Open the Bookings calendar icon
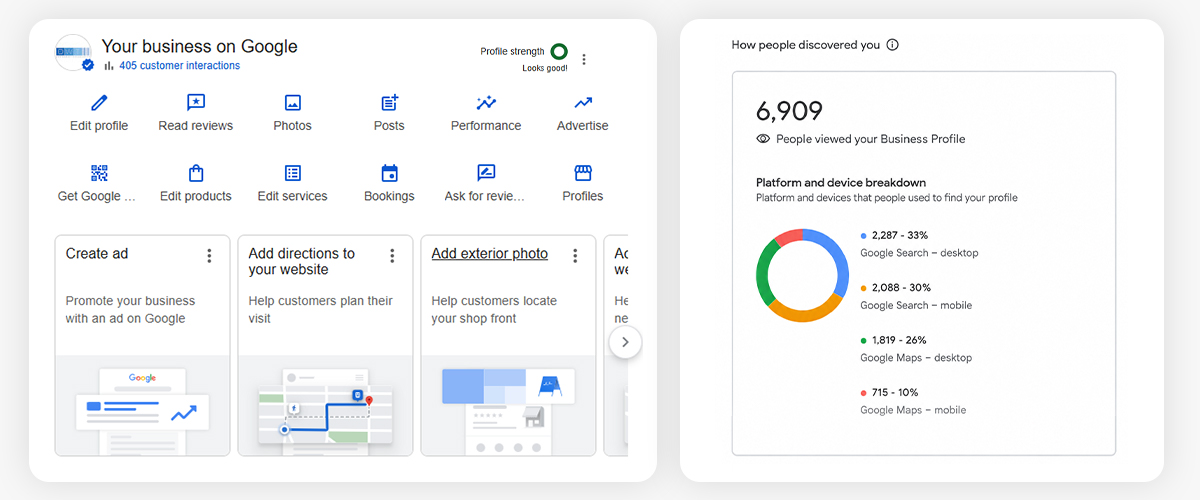This screenshot has height=500, width=1200. point(389,173)
